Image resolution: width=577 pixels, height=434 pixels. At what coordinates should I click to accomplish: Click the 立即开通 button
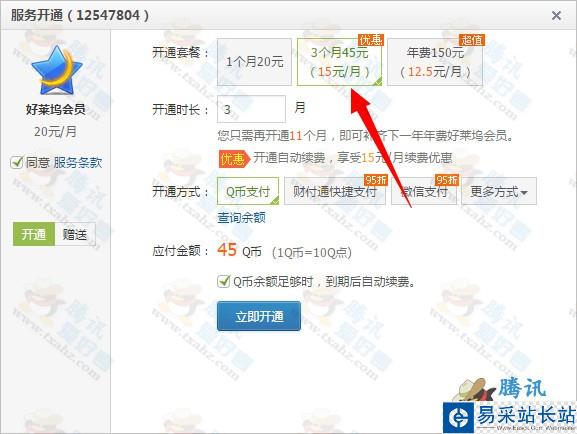259,316
